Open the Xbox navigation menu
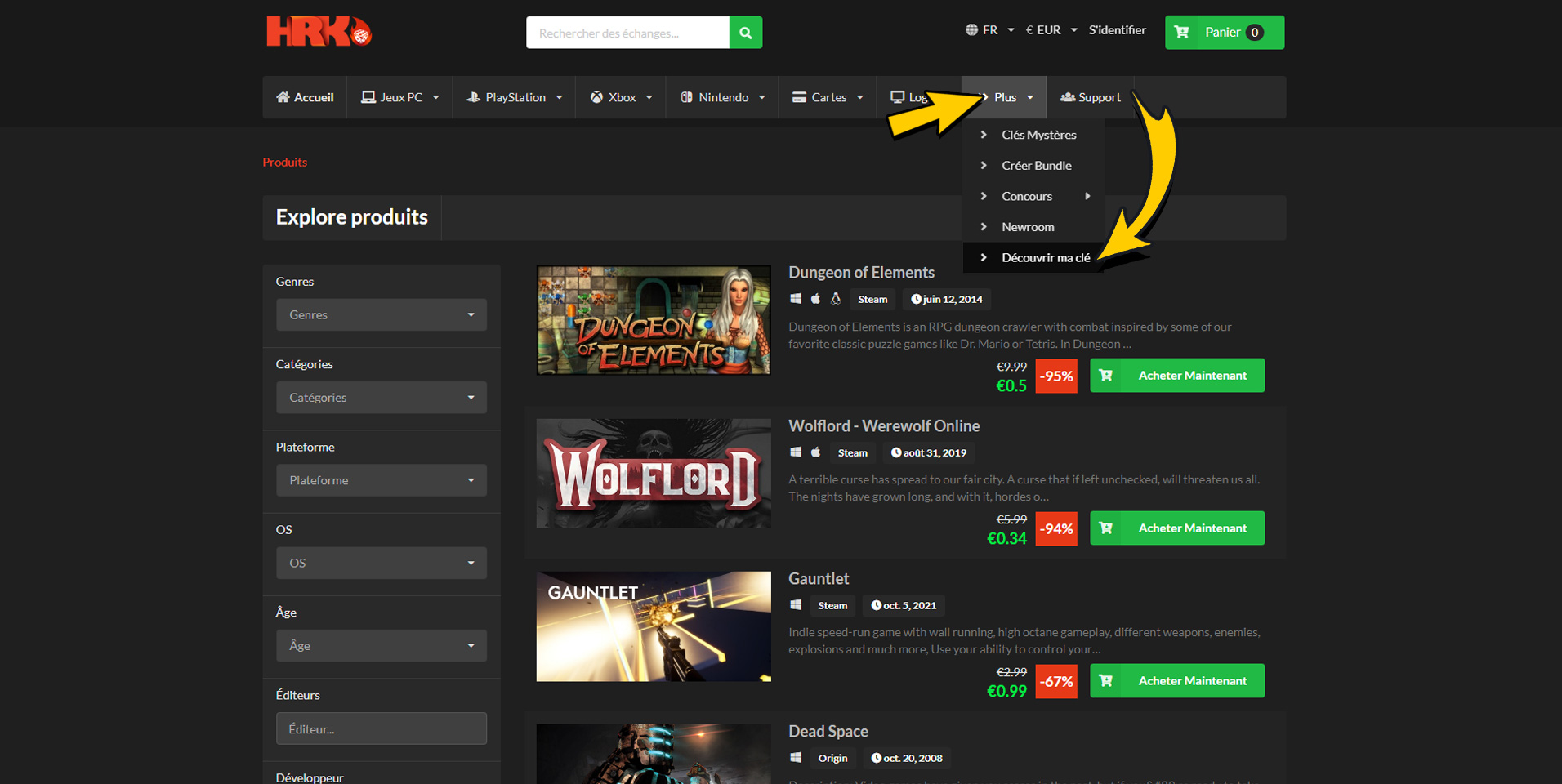The height and width of the screenshot is (784, 1562). click(x=621, y=97)
